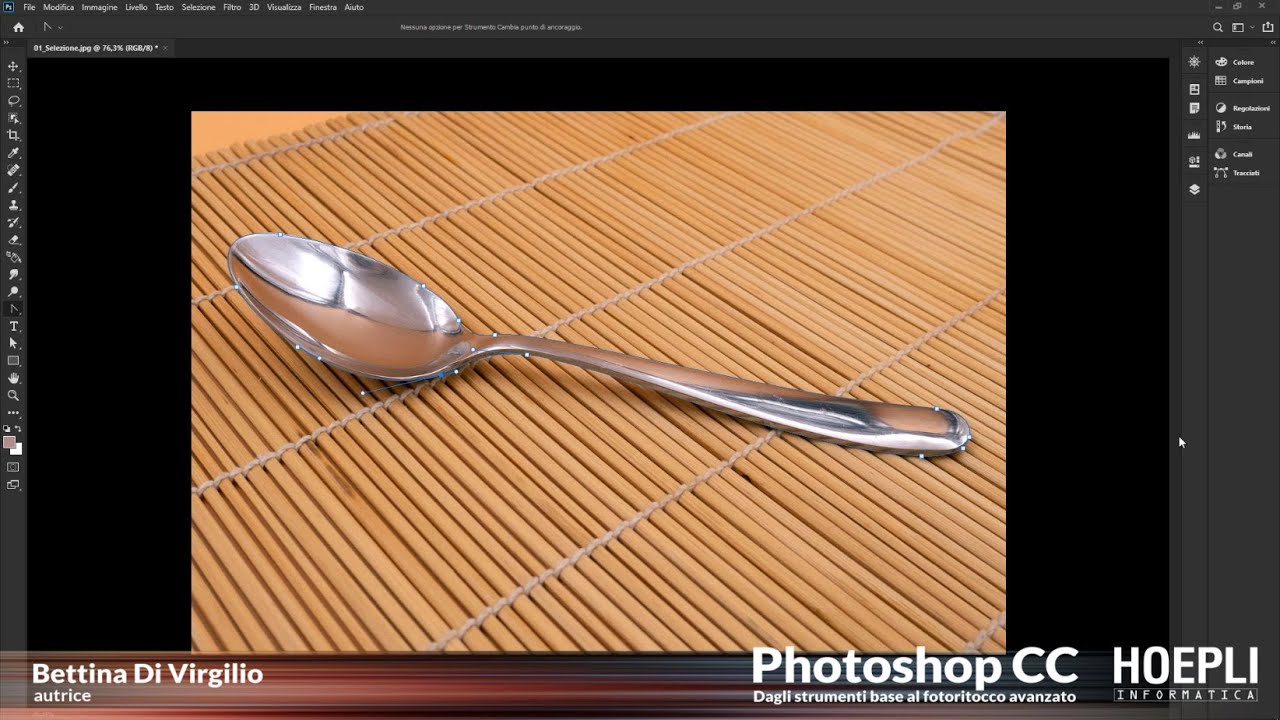Select the Eyedropper tool
This screenshot has width=1280, height=720.
(13, 153)
